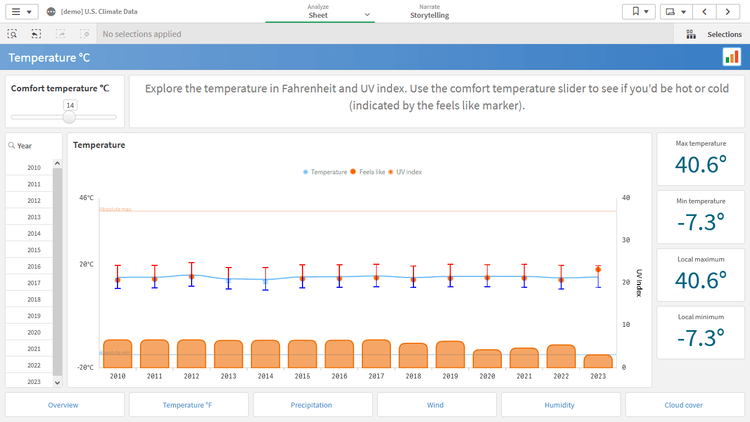Viewport: 750px width, 422px height.
Task: Go to the next sheet arrow
Action: pyautogui.click(x=730, y=12)
